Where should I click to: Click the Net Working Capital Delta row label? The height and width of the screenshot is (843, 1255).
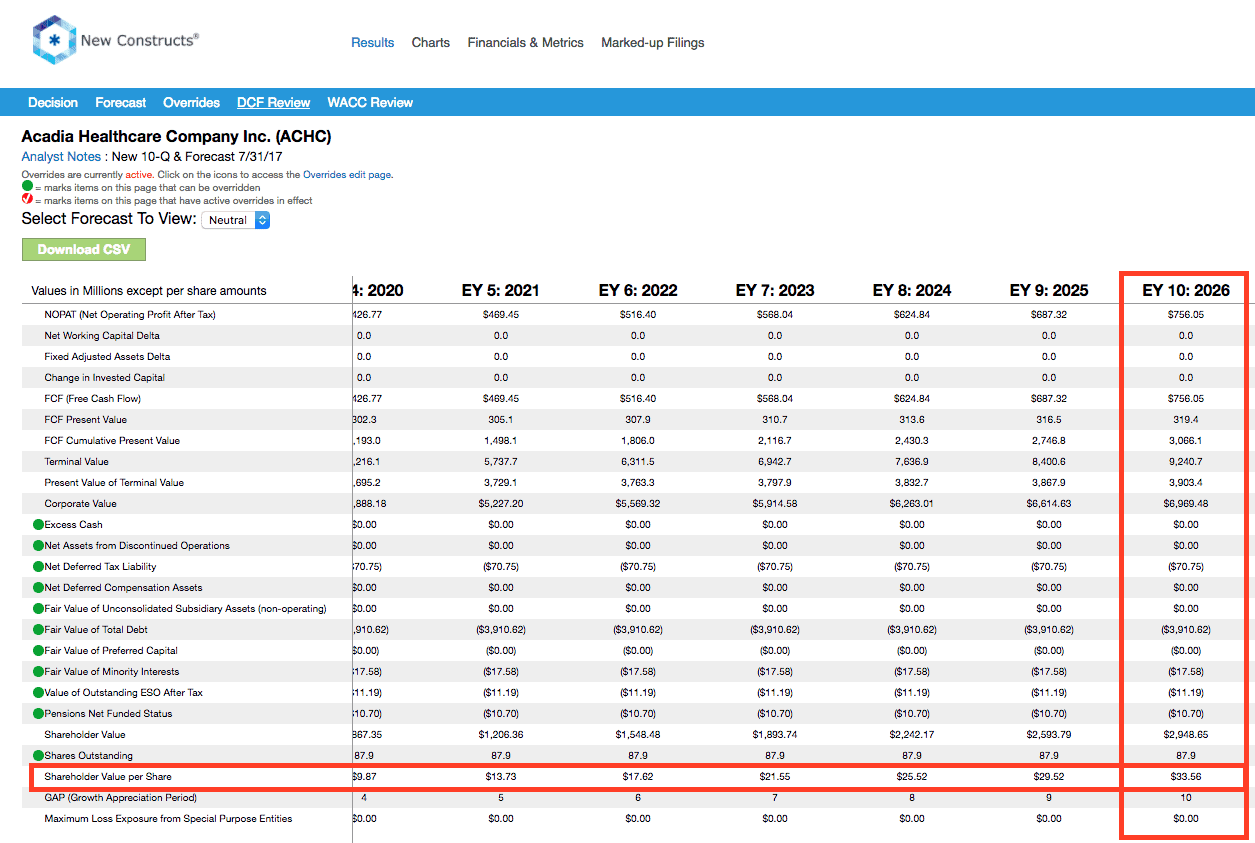102,336
